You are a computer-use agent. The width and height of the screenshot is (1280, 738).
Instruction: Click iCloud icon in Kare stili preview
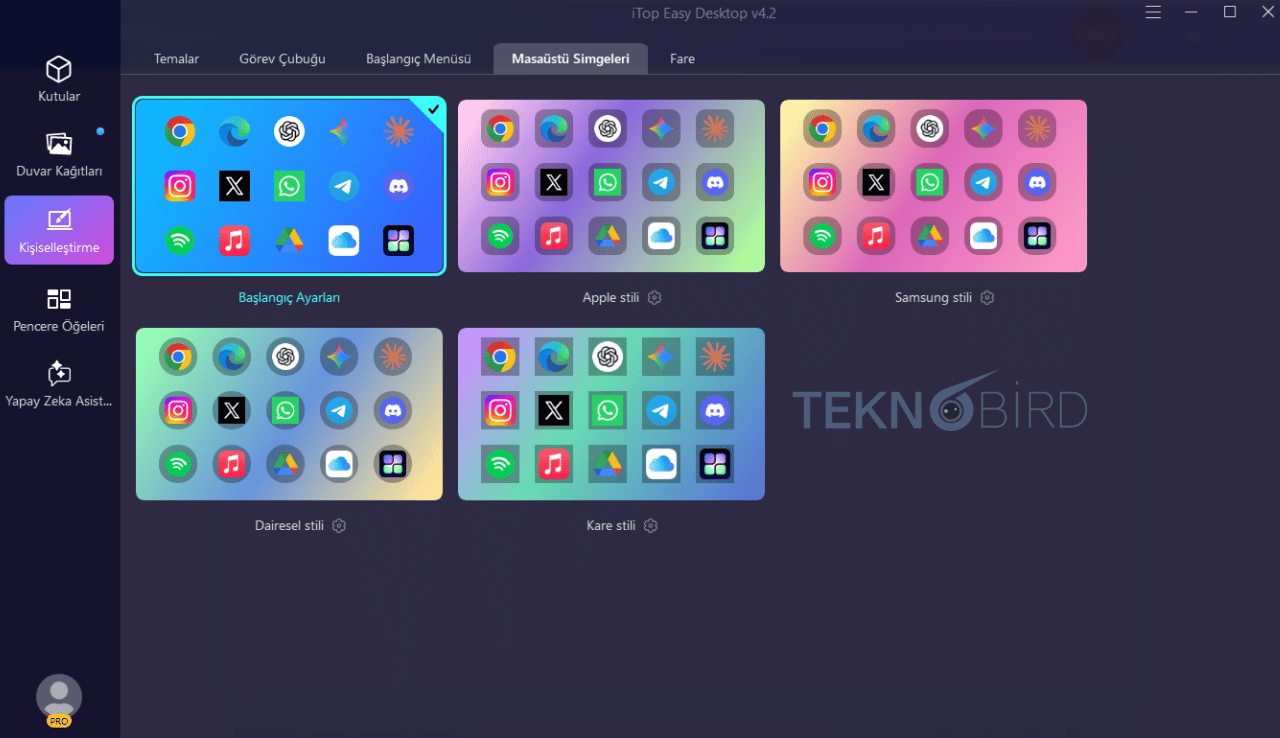[x=661, y=464]
